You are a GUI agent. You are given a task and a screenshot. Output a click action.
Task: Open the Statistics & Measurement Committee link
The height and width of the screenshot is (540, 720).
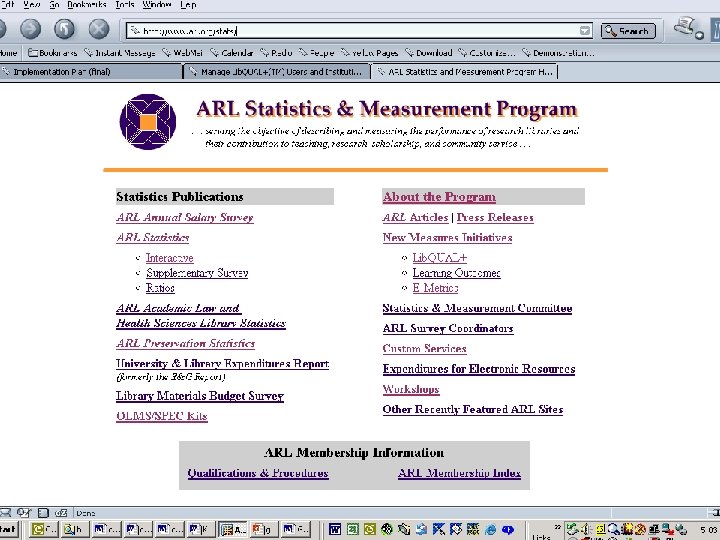coord(477,309)
